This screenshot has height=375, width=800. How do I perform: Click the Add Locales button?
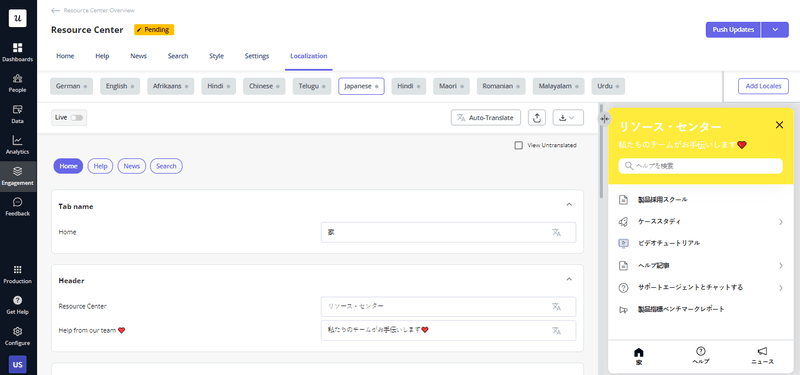[x=763, y=86]
